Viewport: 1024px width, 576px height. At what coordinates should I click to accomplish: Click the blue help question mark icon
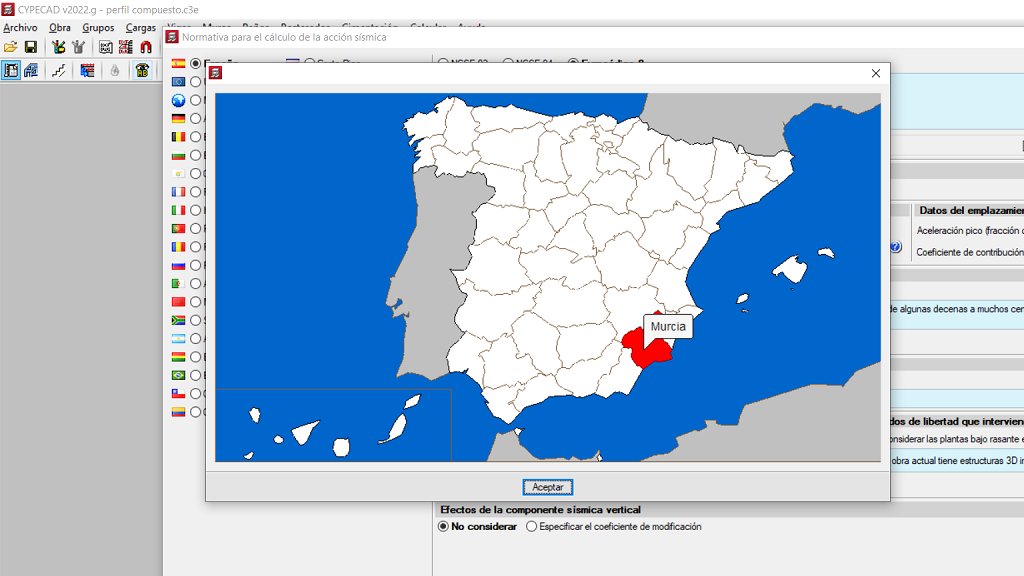tap(896, 247)
